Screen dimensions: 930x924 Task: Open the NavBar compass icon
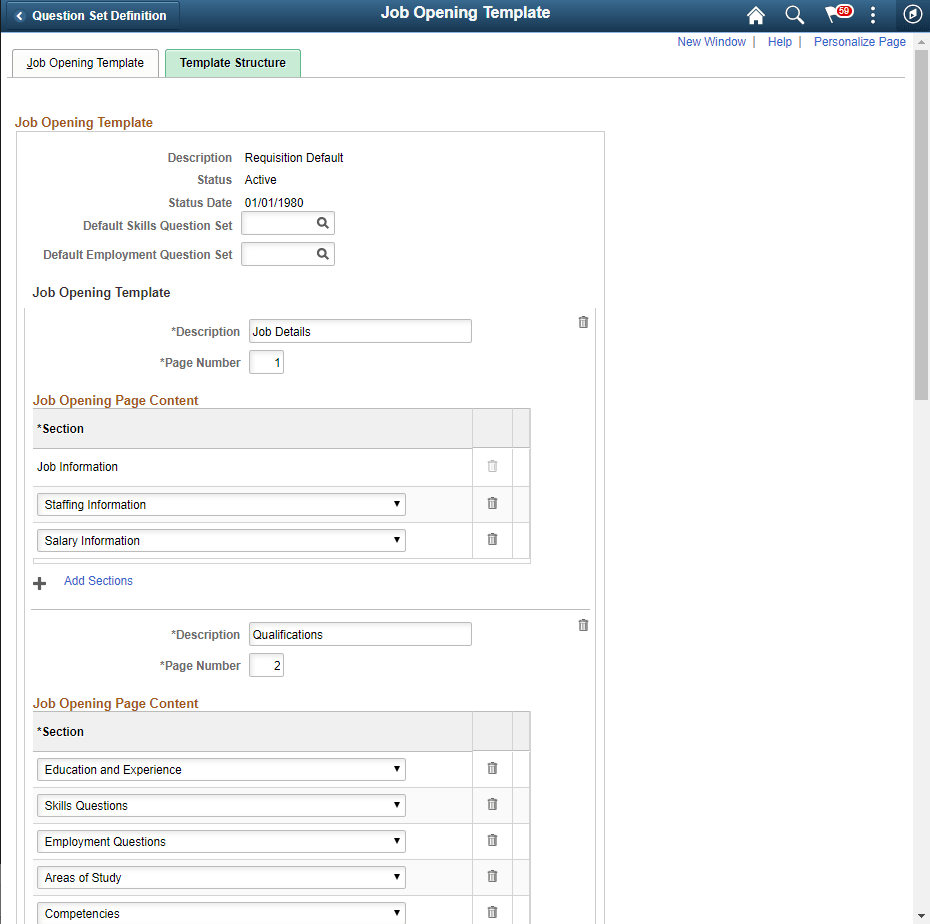912,15
